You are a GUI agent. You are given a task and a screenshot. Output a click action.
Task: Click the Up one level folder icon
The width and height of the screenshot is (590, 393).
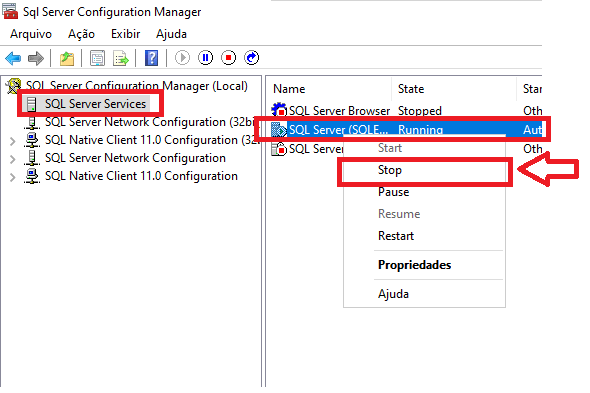(x=67, y=58)
